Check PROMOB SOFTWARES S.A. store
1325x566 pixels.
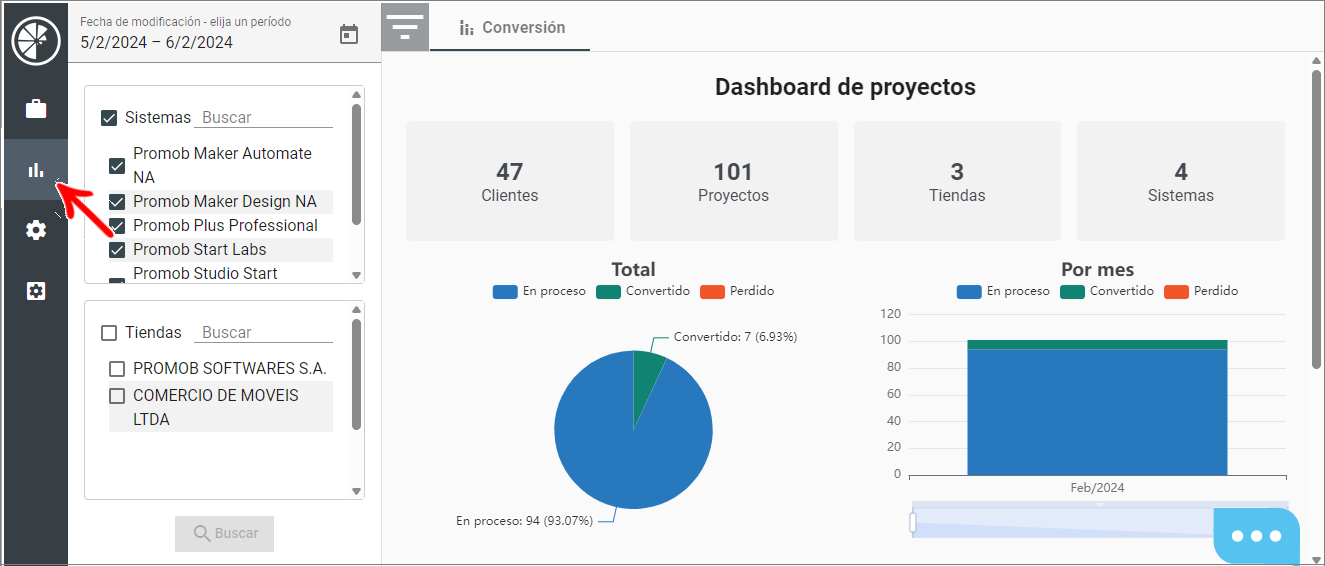point(117,369)
